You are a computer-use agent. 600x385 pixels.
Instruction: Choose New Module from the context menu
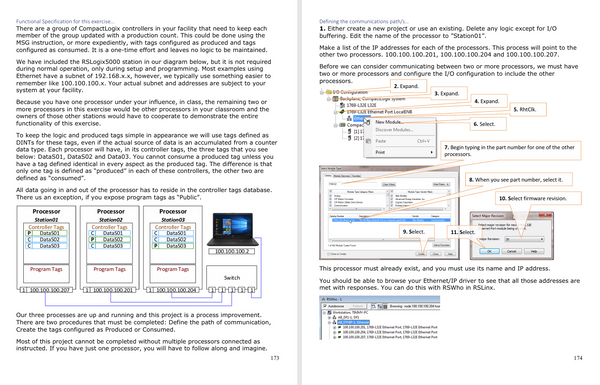pos(389,122)
